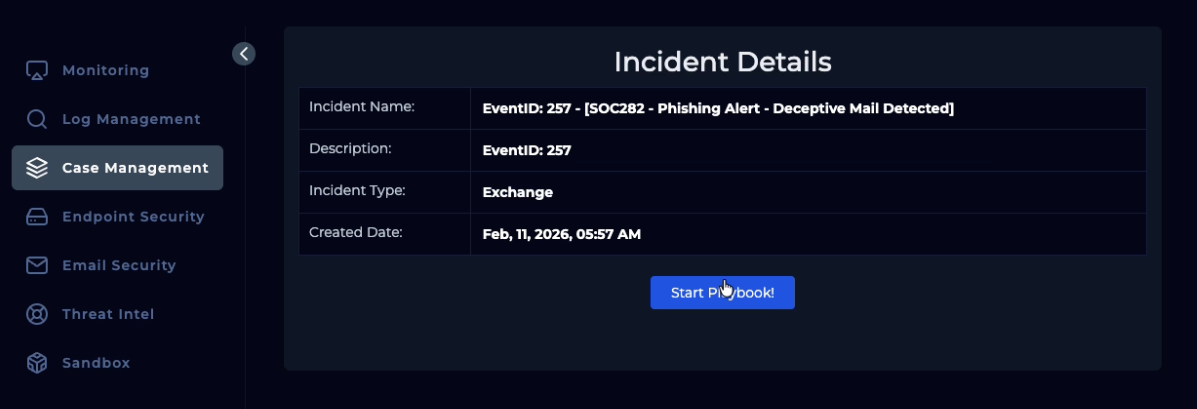Go to Log Management section
The image size is (1197, 409).
pos(131,120)
